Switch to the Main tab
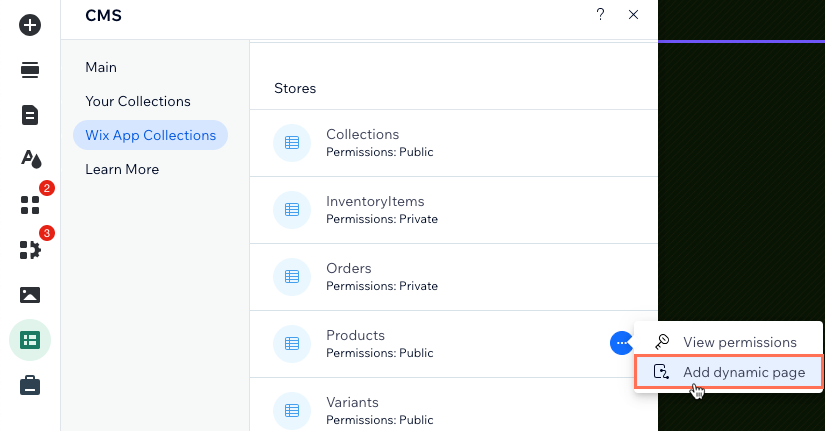The width and height of the screenshot is (825, 431). click(x=101, y=67)
